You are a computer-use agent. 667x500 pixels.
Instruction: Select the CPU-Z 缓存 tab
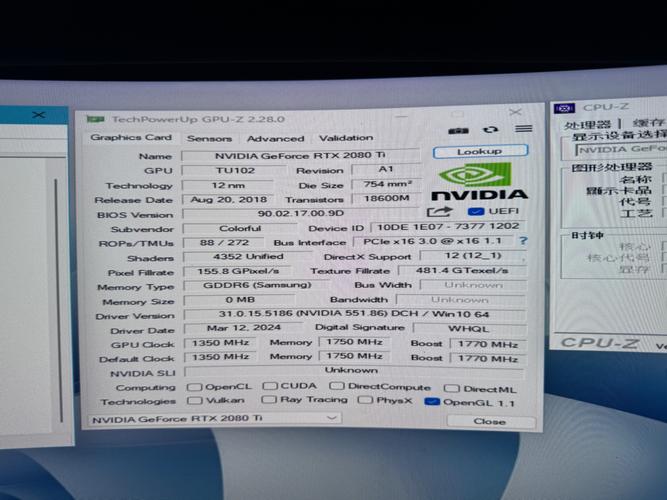click(647, 123)
